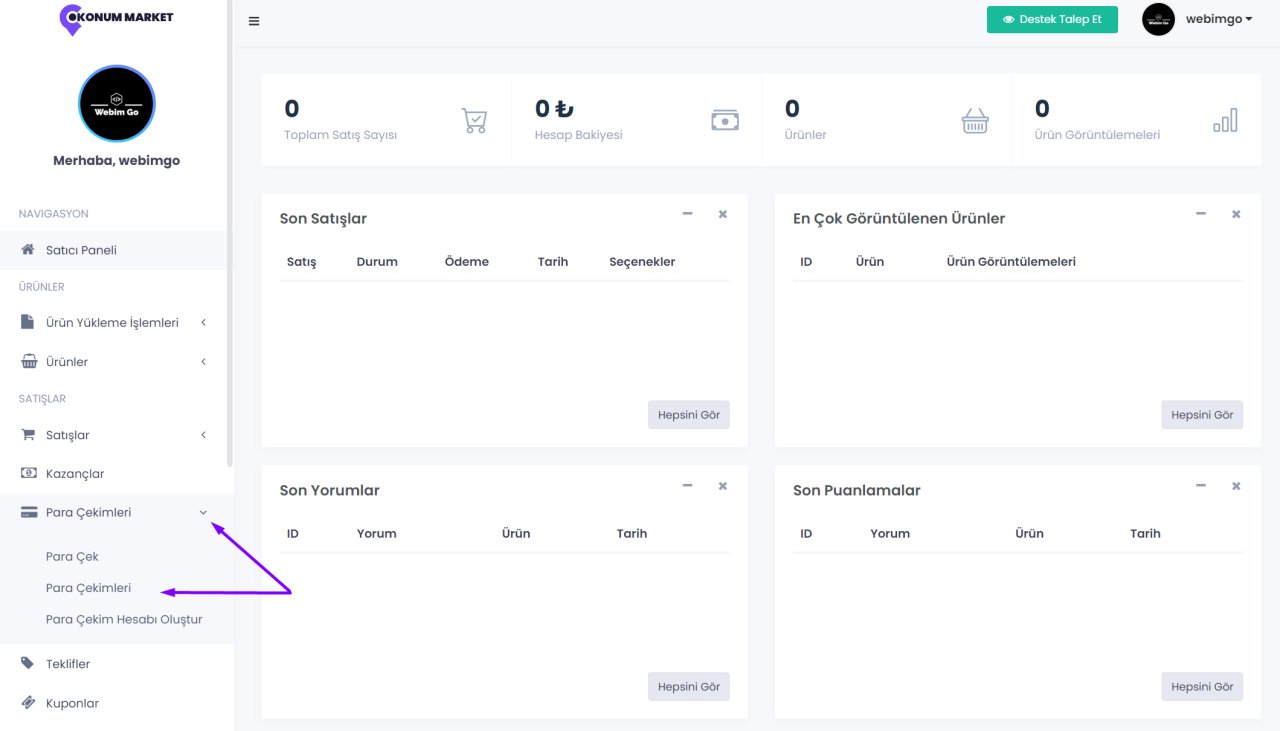
Task: Click the basket icon in Ürünler stat card
Action: pyautogui.click(x=975, y=121)
